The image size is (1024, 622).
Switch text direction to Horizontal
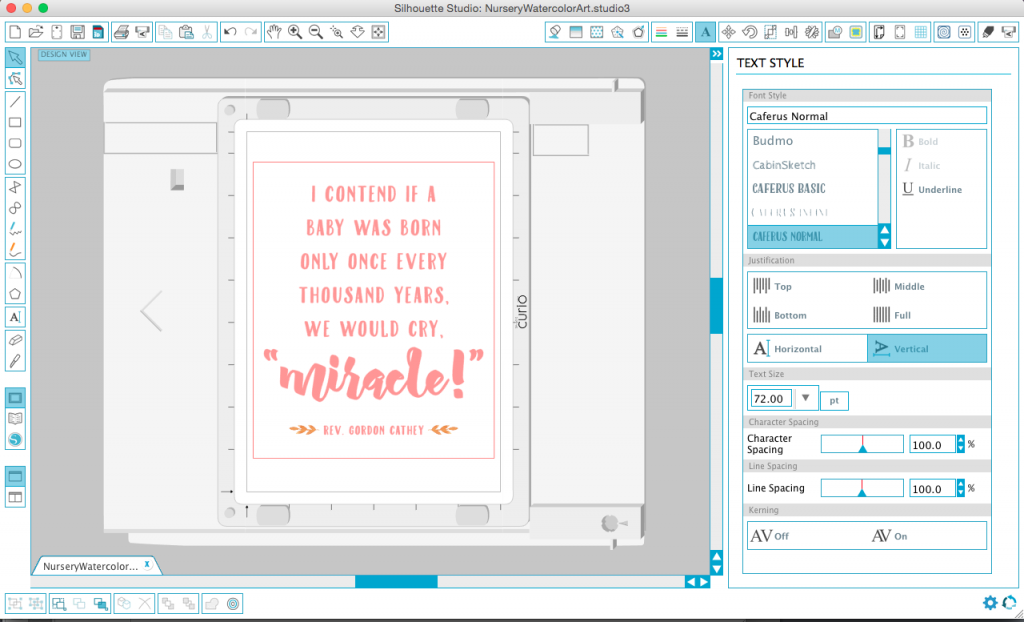pyautogui.click(x=807, y=349)
